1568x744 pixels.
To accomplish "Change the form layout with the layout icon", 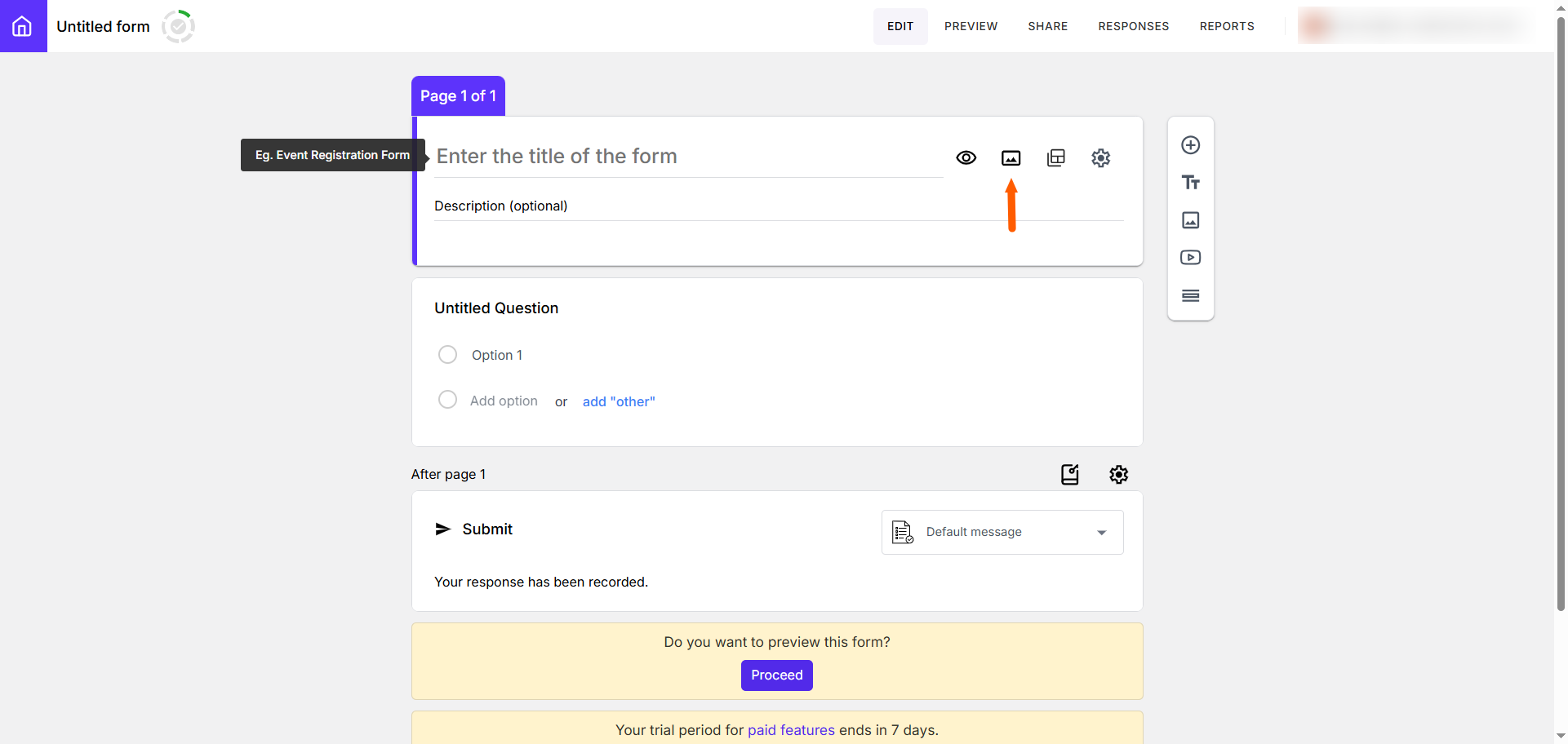I will 1055,157.
